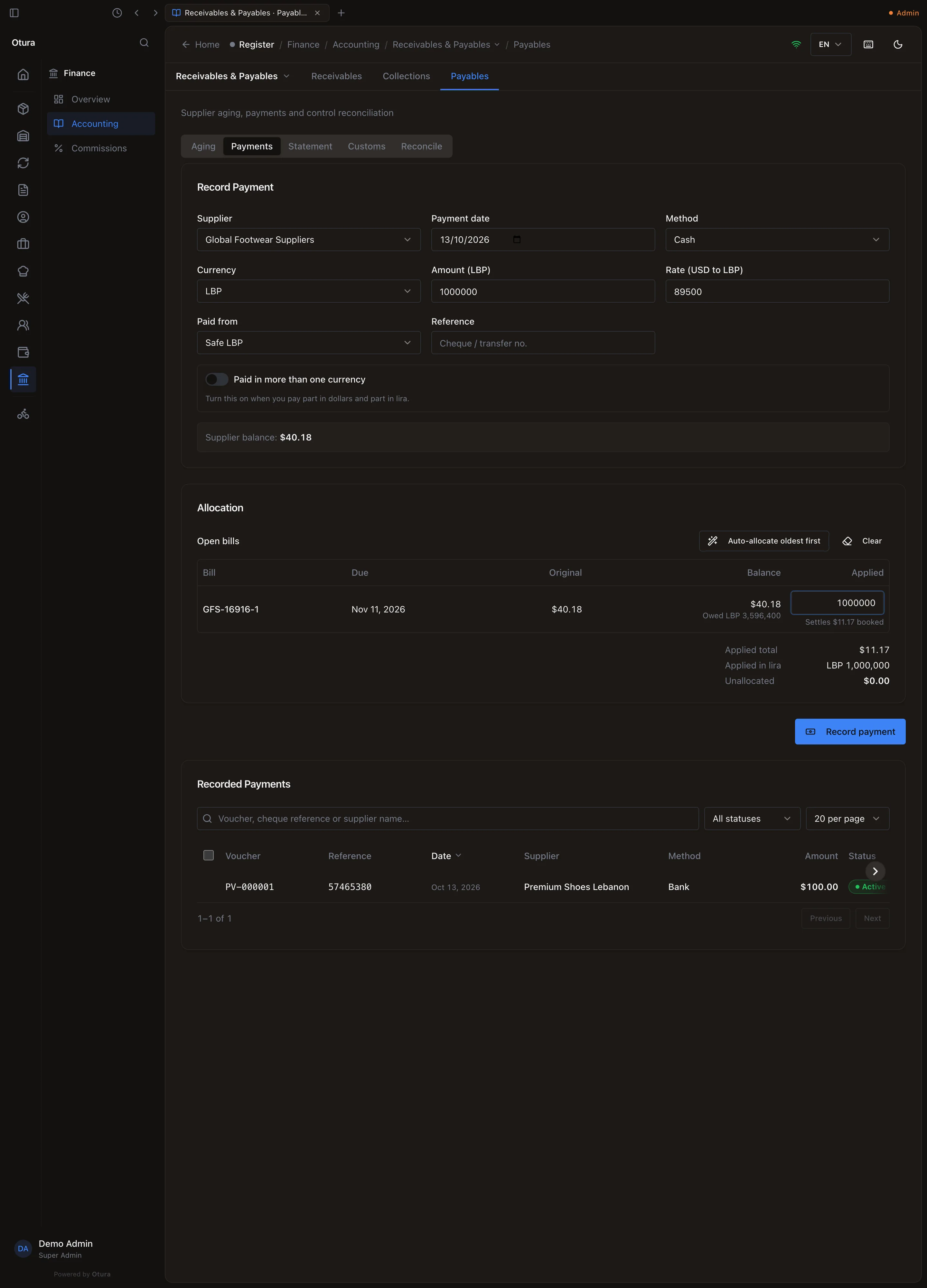927x1288 pixels.
Task: Open the Method dropdown showing Cash
Action: tap(777, 240)
